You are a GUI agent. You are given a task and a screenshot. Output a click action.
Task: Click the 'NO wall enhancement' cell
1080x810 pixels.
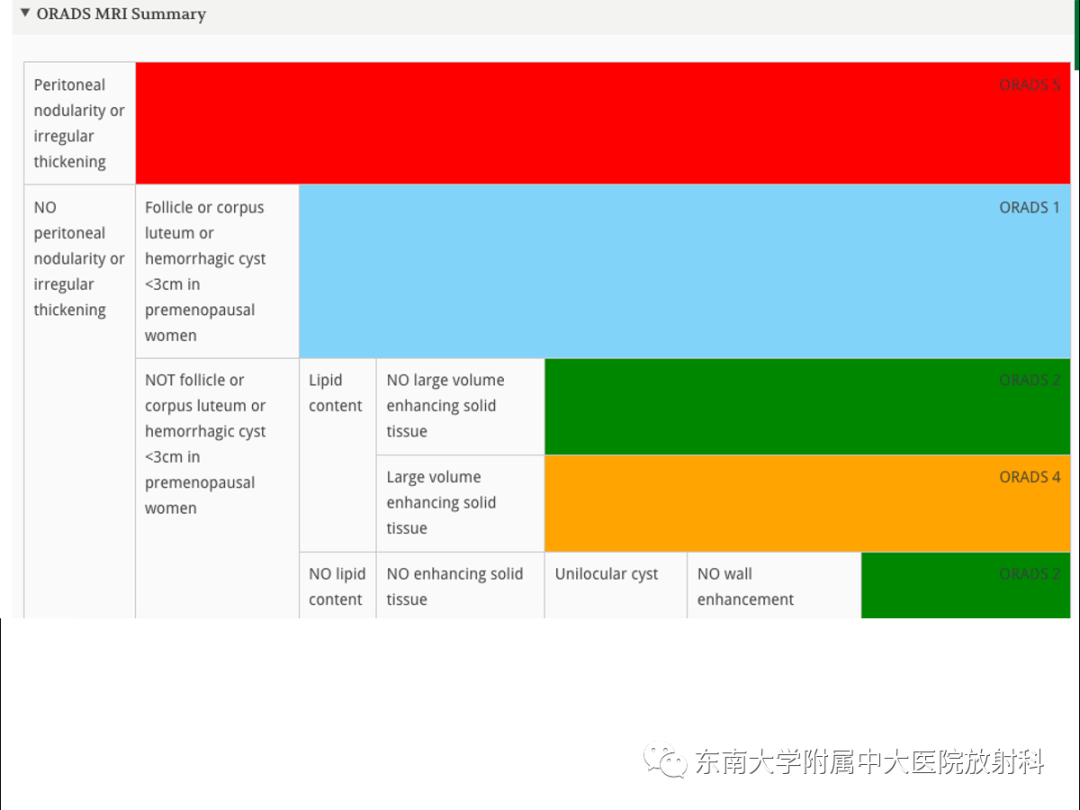(774, 585)
